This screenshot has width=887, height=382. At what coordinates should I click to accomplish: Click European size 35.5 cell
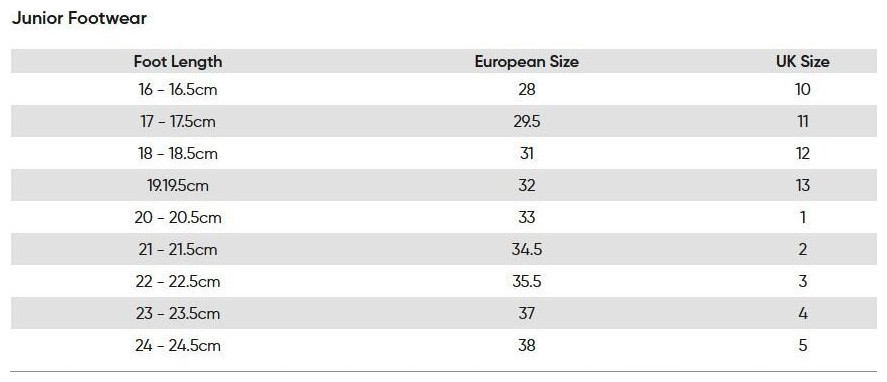[x=527, y=281]
